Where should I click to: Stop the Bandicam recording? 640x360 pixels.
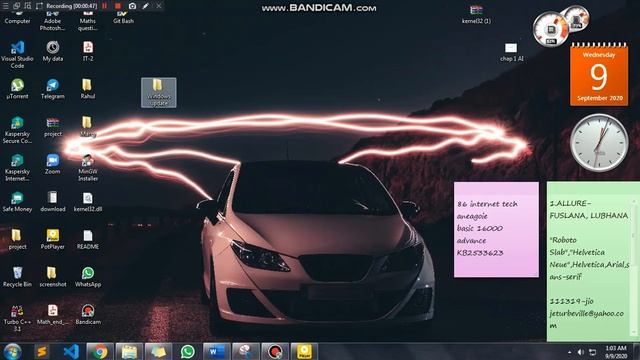[x=118, y=6]
